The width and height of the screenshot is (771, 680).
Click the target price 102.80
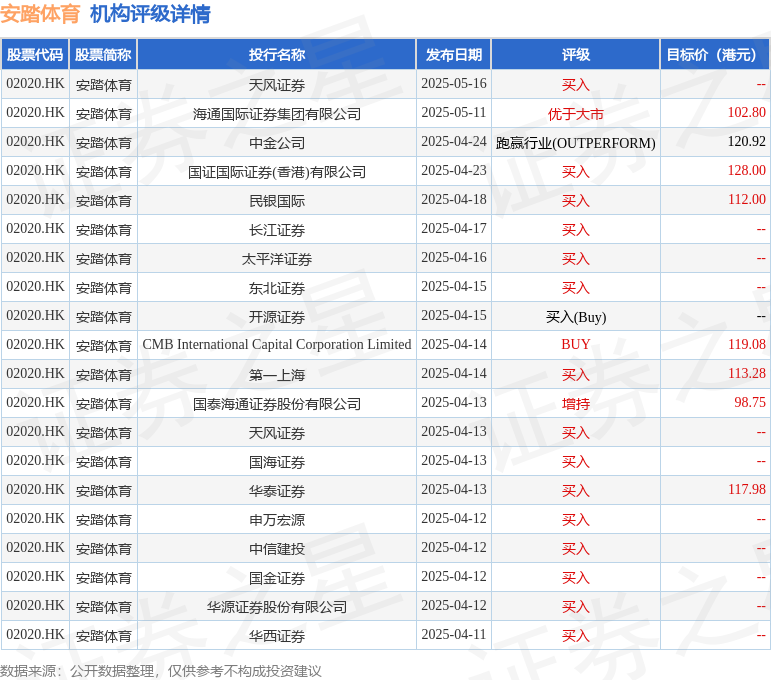[746, 113]
